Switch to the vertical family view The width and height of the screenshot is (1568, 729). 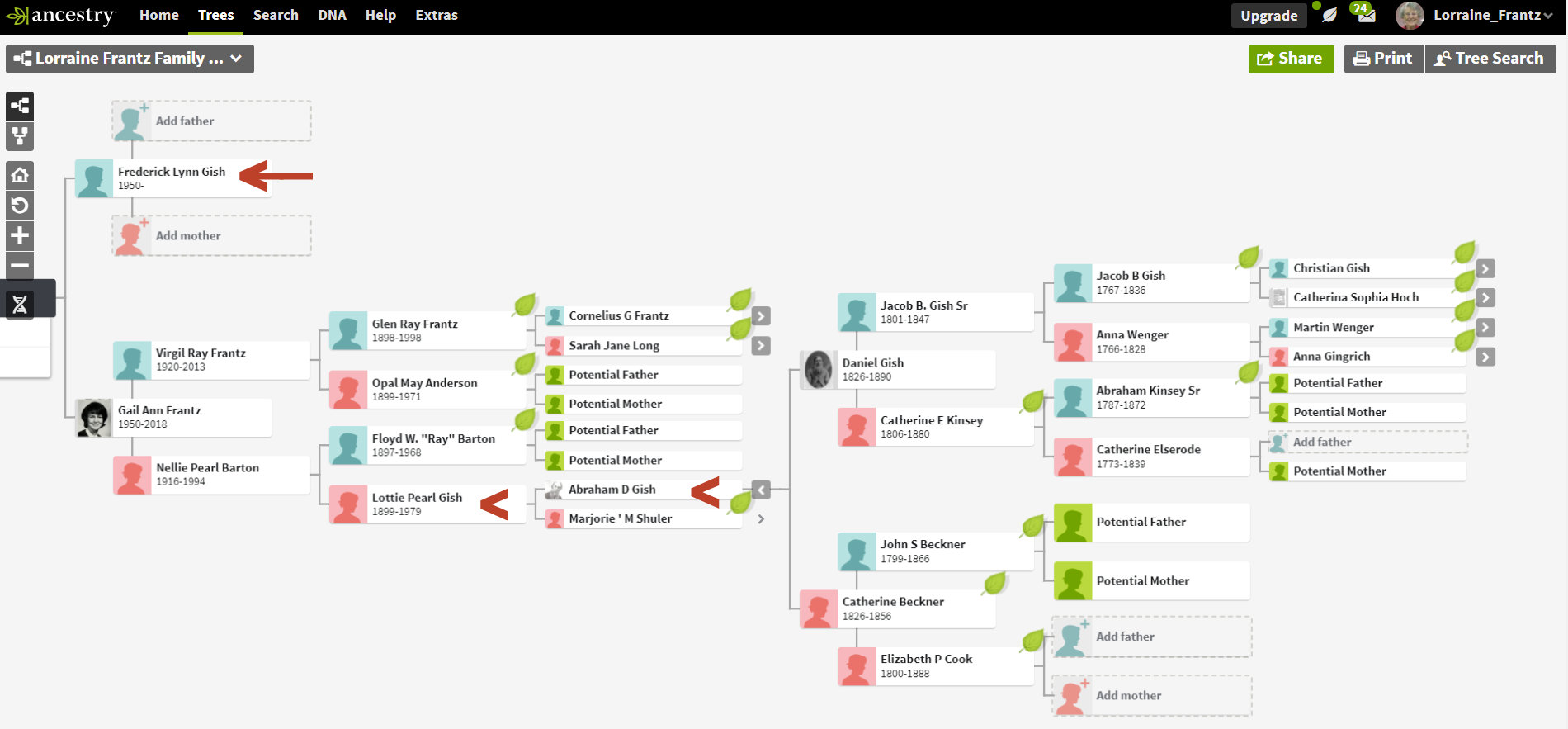tap(20, 136)
